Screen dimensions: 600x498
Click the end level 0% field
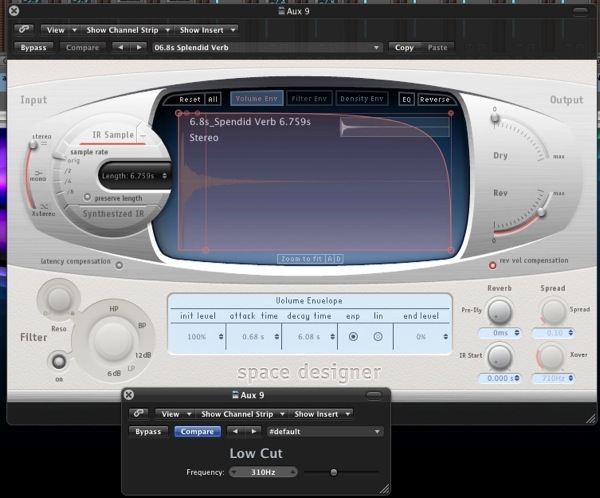coord(421,337)
